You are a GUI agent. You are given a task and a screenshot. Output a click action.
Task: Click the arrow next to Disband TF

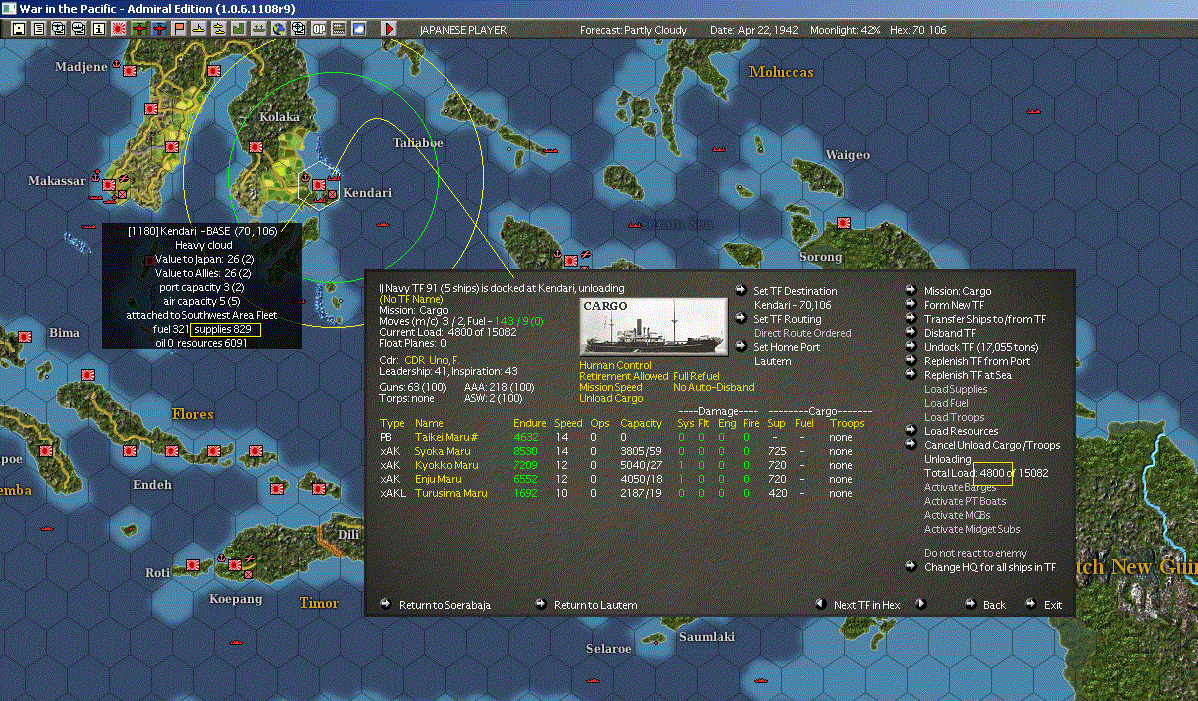pos(911,332)
